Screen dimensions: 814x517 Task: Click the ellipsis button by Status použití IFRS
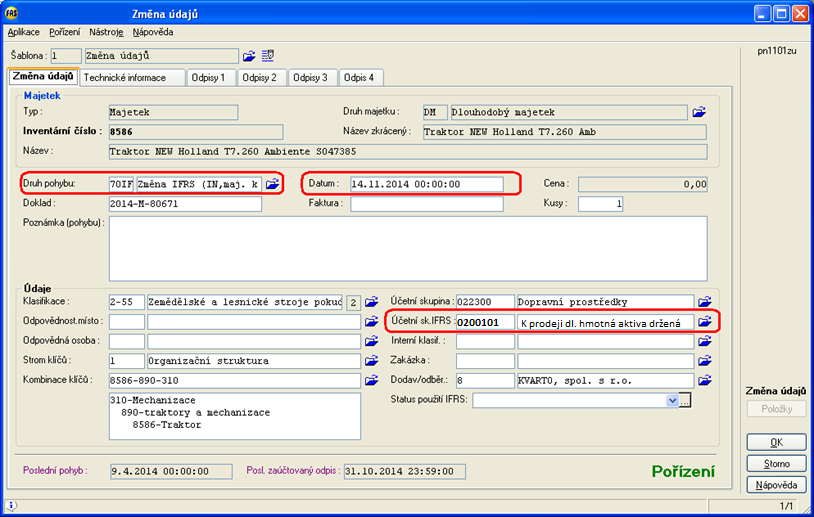pyautogui.click(x=686, y=400)
